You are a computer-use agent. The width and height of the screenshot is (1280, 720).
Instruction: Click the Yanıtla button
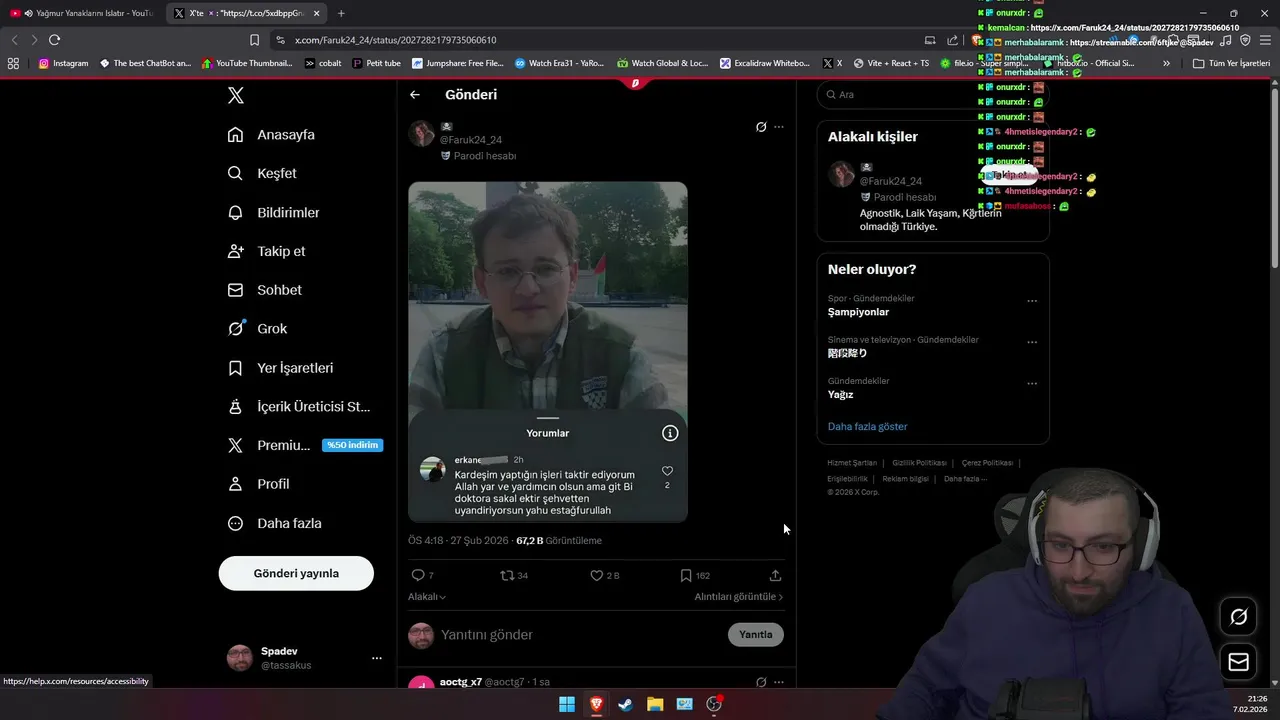coord(756,635)
